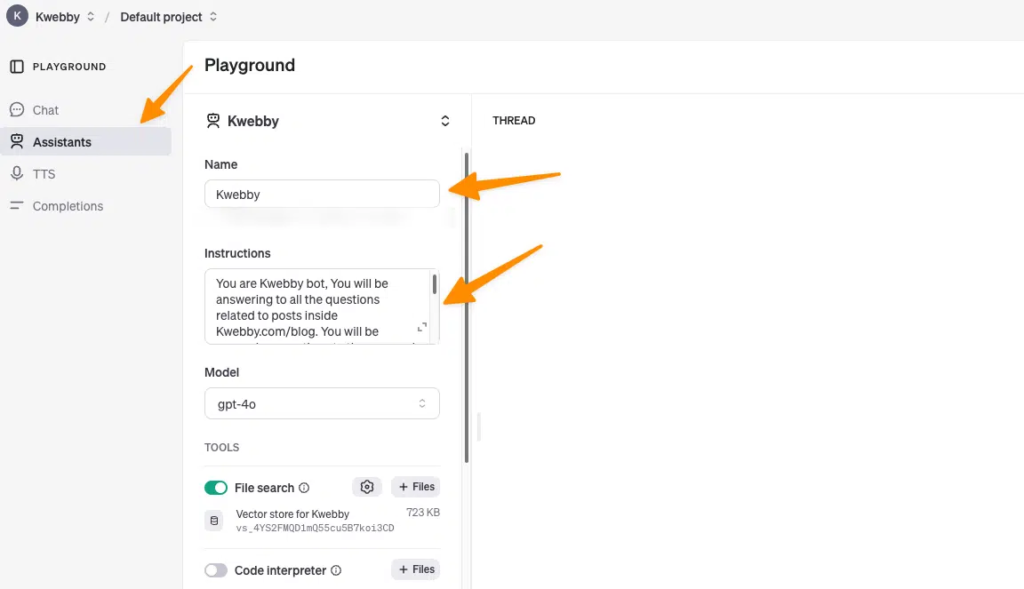Click the Name input field containing Kwebby
Image resolution: width=1024 pixels, height=589 pixels.
321,194
